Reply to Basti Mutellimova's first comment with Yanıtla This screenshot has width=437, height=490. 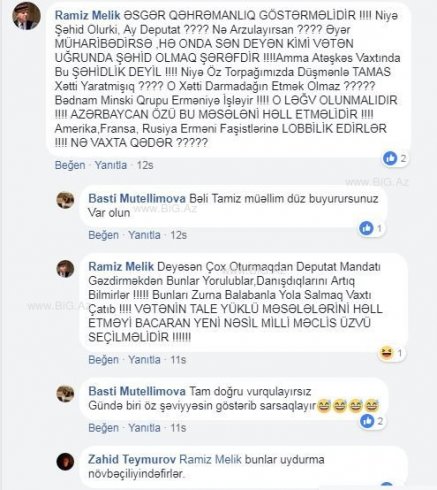[x=144, y=235]
